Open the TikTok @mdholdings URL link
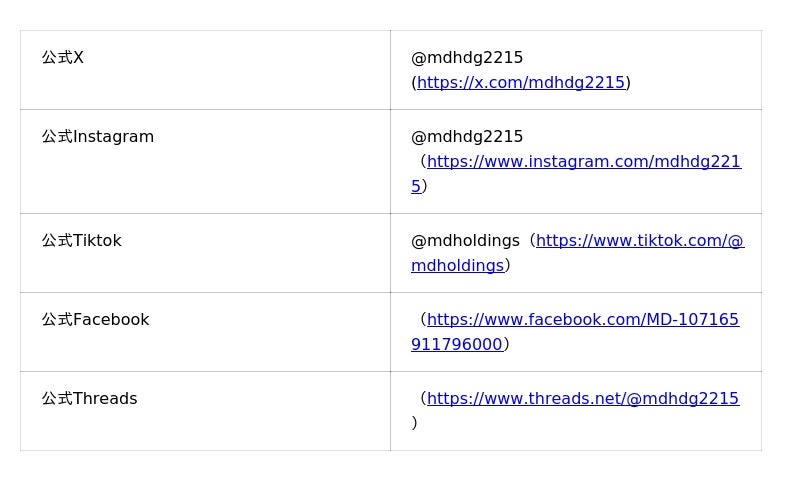Viewport: 800px width, 481px height. (639, 241)
